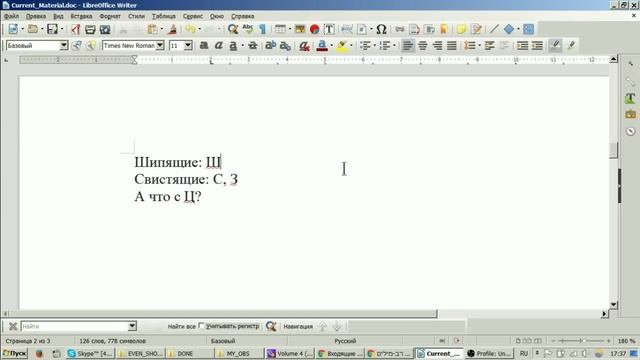Toggle formatting marks pilcrow icon
The image size is (640, 360).
click(x=262, y=29)
